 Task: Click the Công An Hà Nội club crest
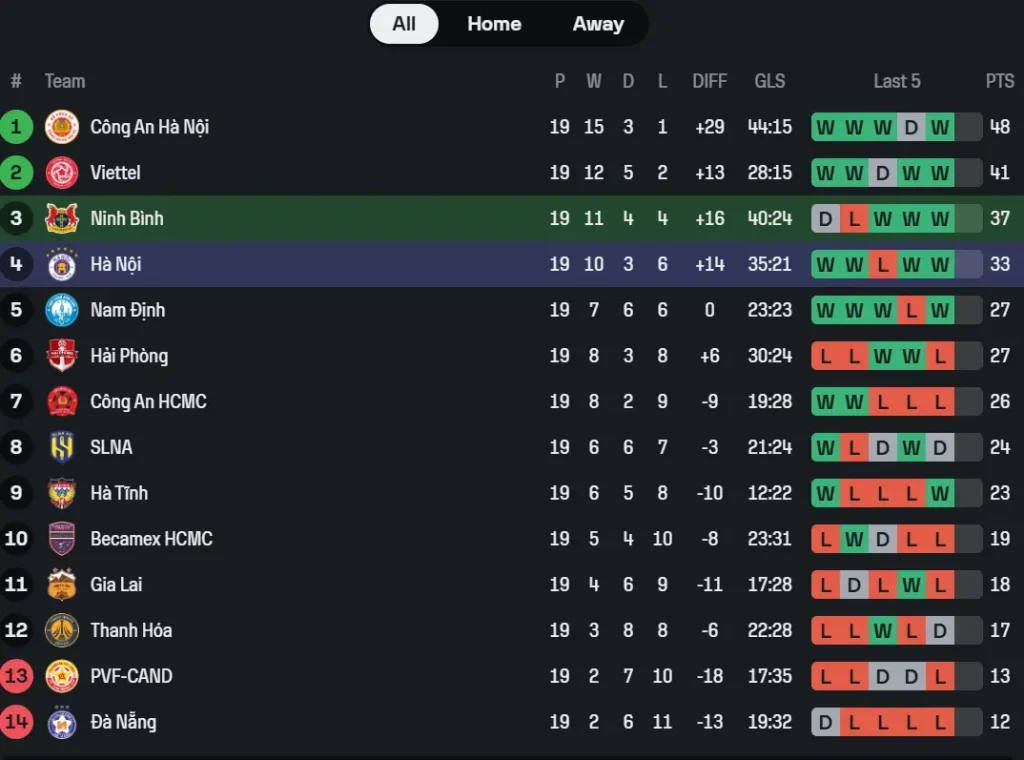62,127
